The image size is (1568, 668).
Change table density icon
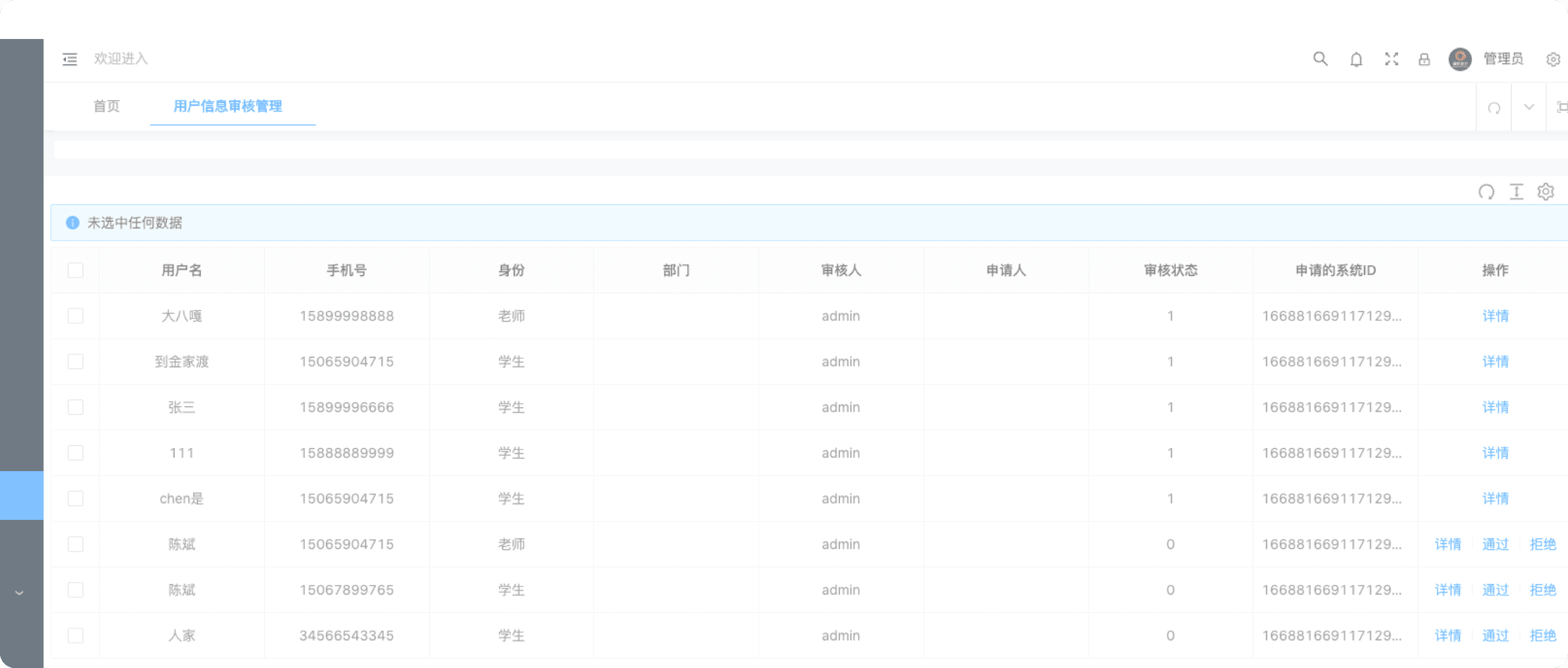point(1516,192)
